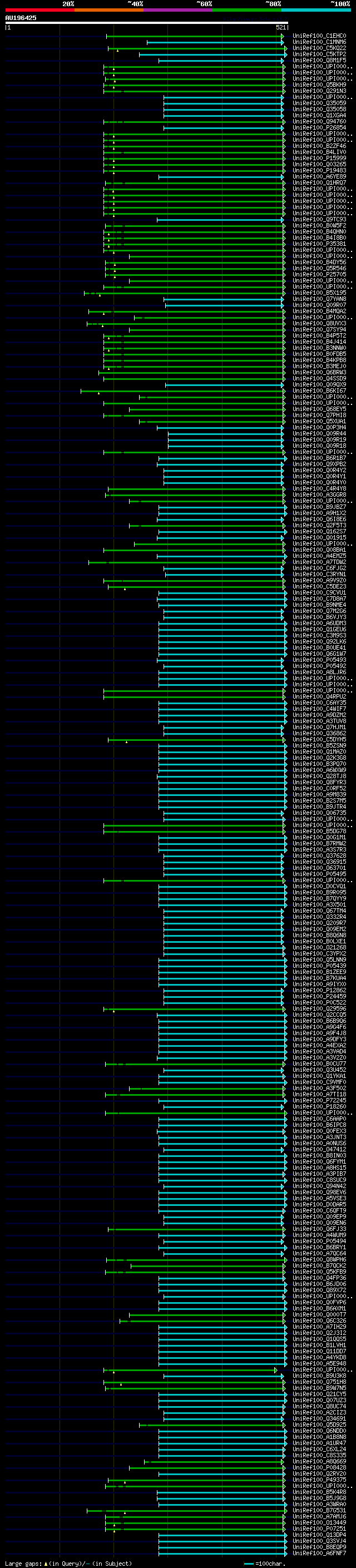Click the orange ~40% identity legend bar
The width and height of the screenshot is (356, 1568).
[x=109, y=10]
